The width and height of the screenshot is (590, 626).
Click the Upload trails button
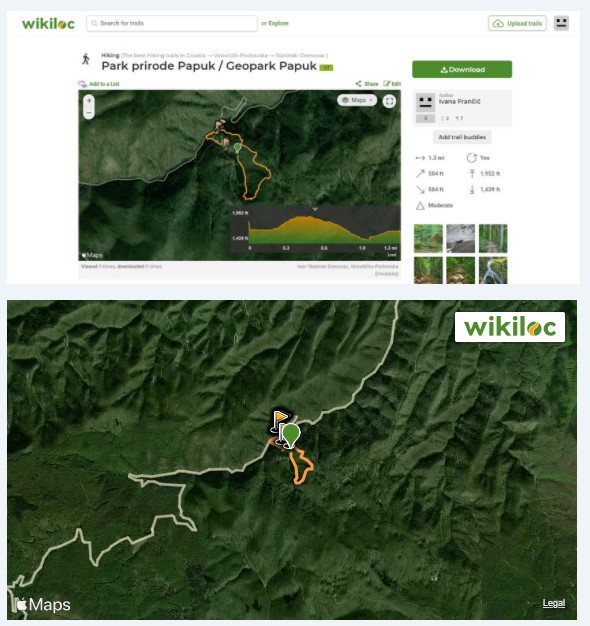[x=517, y=24]
